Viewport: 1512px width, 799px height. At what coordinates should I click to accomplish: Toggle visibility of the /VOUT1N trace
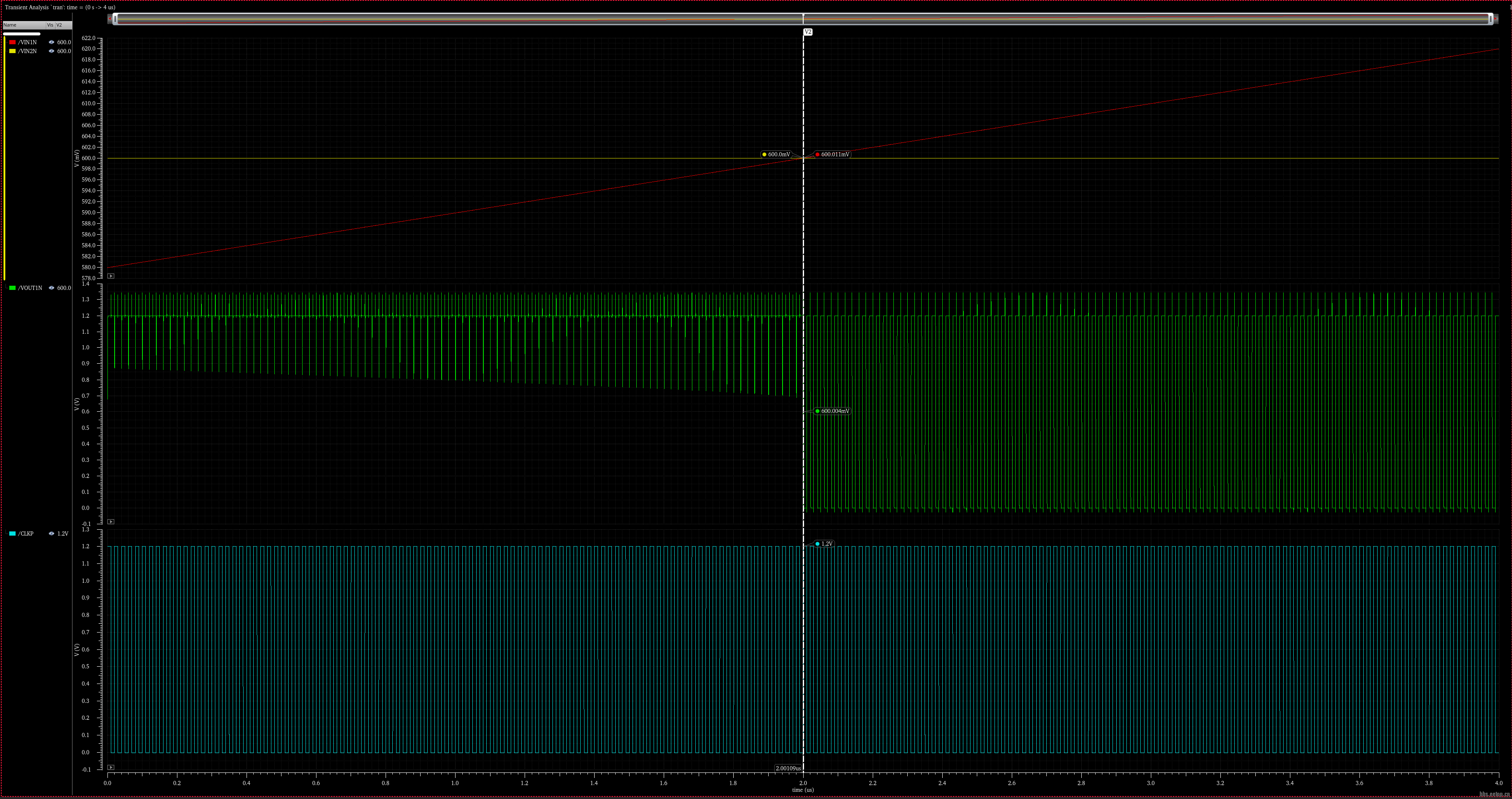click(52, 288)
